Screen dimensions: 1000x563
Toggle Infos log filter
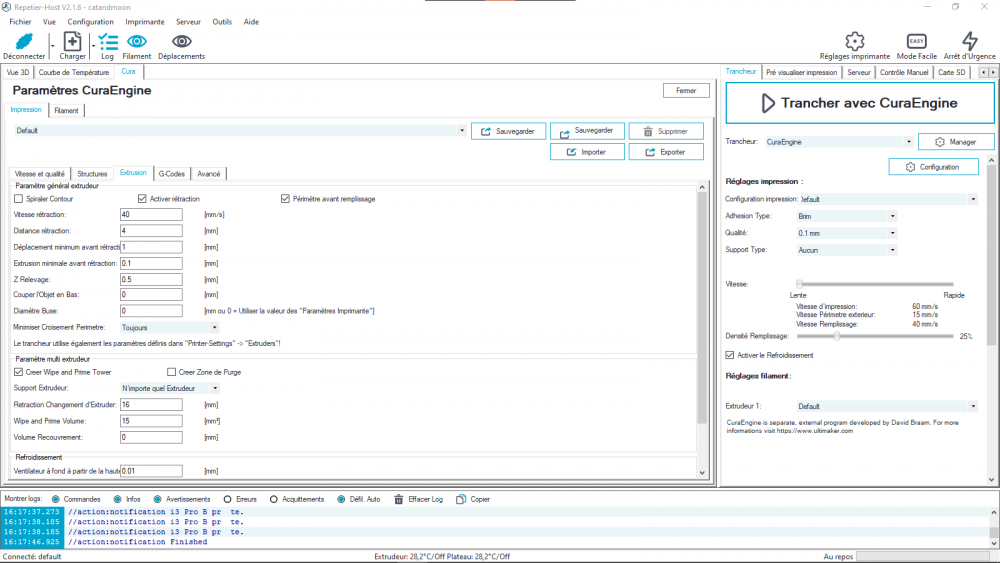tap(117, 499)
